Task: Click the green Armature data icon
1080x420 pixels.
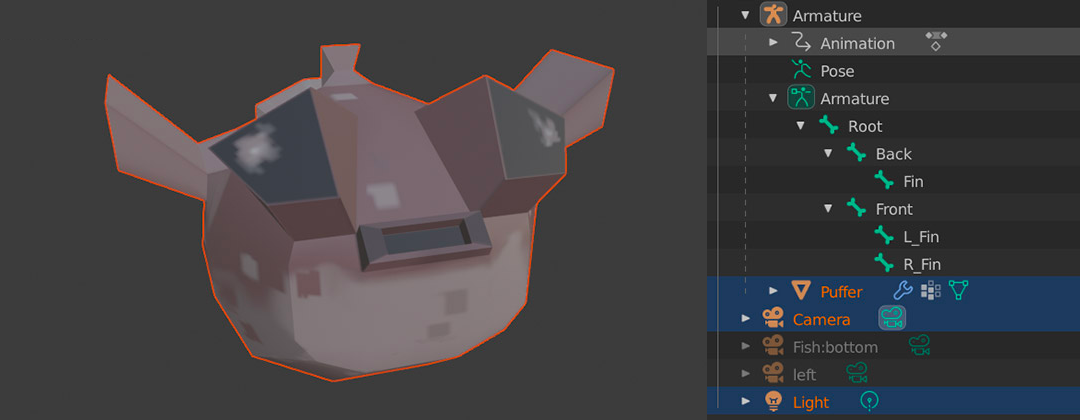Action: [x=801, y=98]
